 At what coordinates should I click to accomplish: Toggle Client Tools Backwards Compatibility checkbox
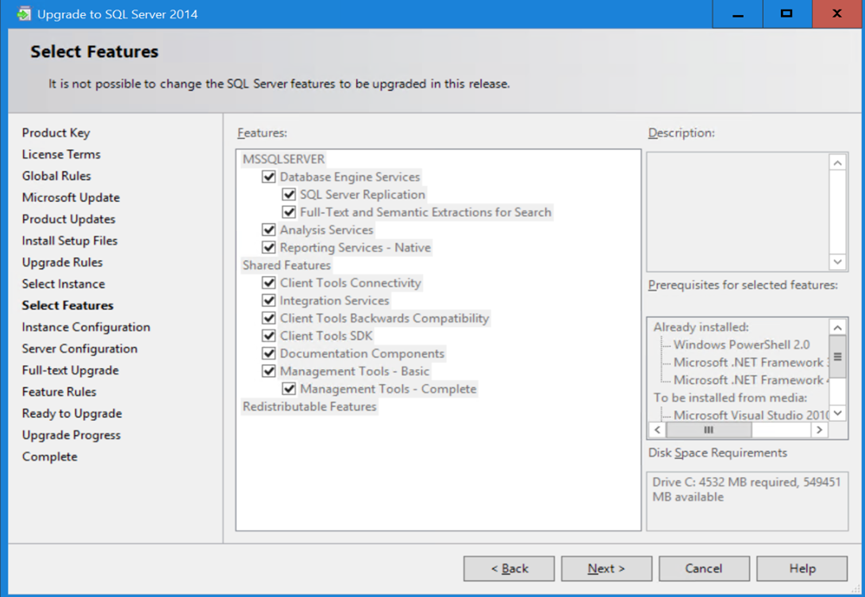[x=269, y=318]
